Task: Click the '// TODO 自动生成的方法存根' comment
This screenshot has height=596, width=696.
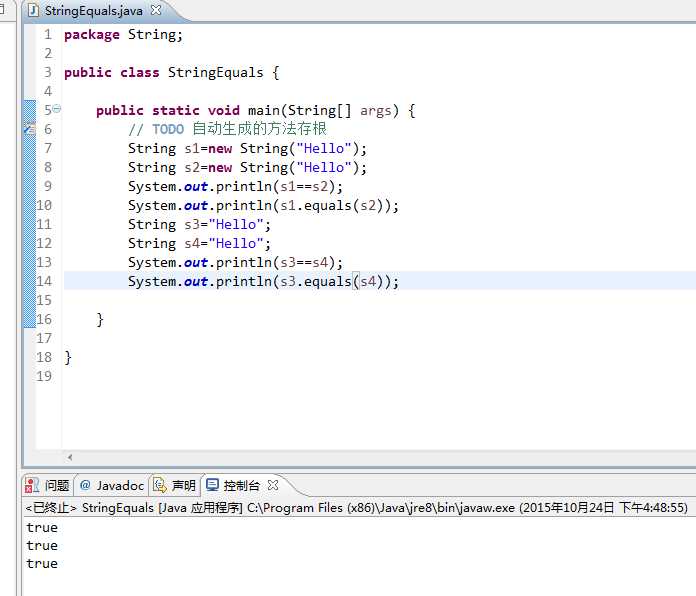Action: tap(227, 129)
